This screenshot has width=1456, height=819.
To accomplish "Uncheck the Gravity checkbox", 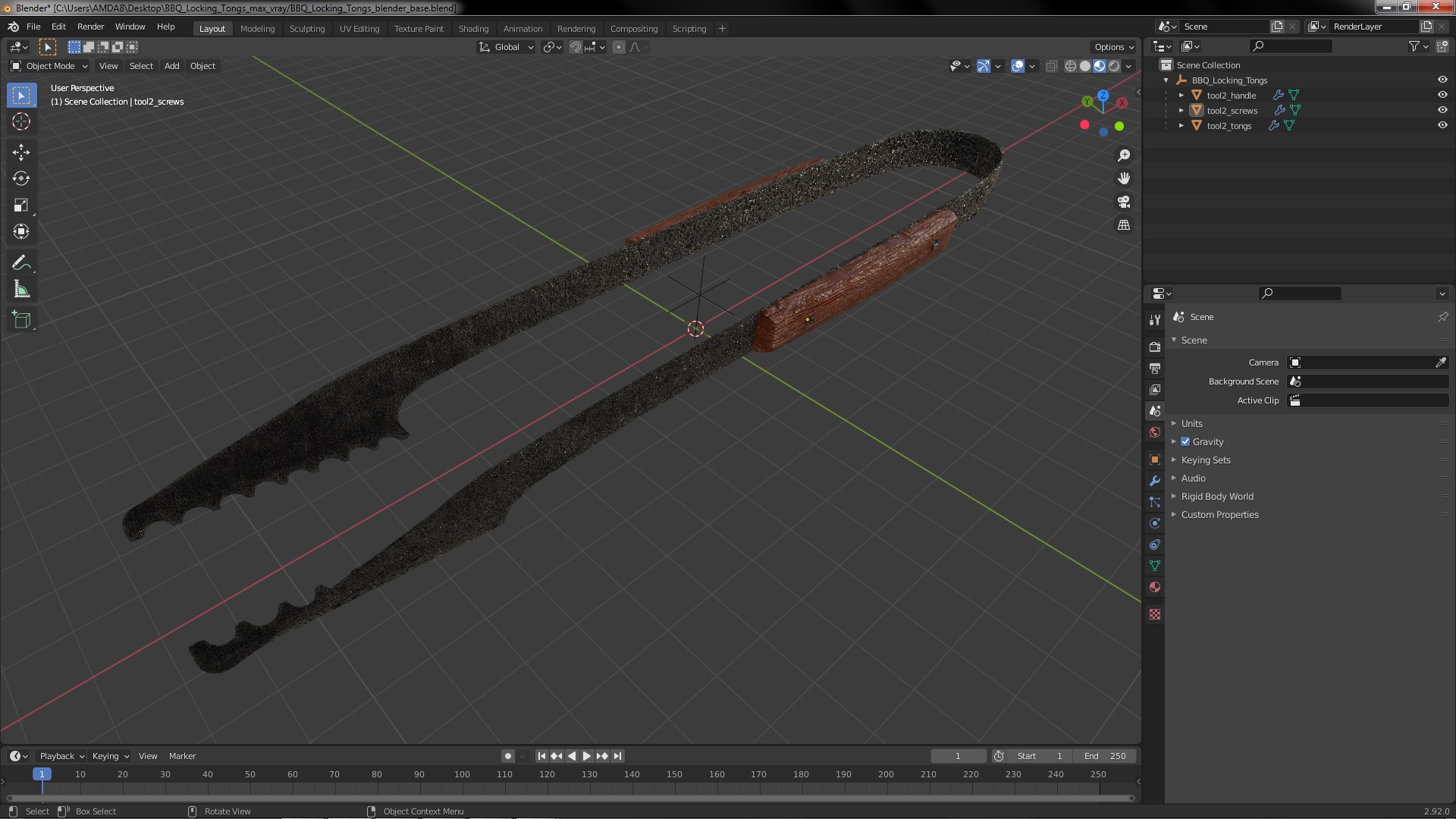I will coord(1185,442).
